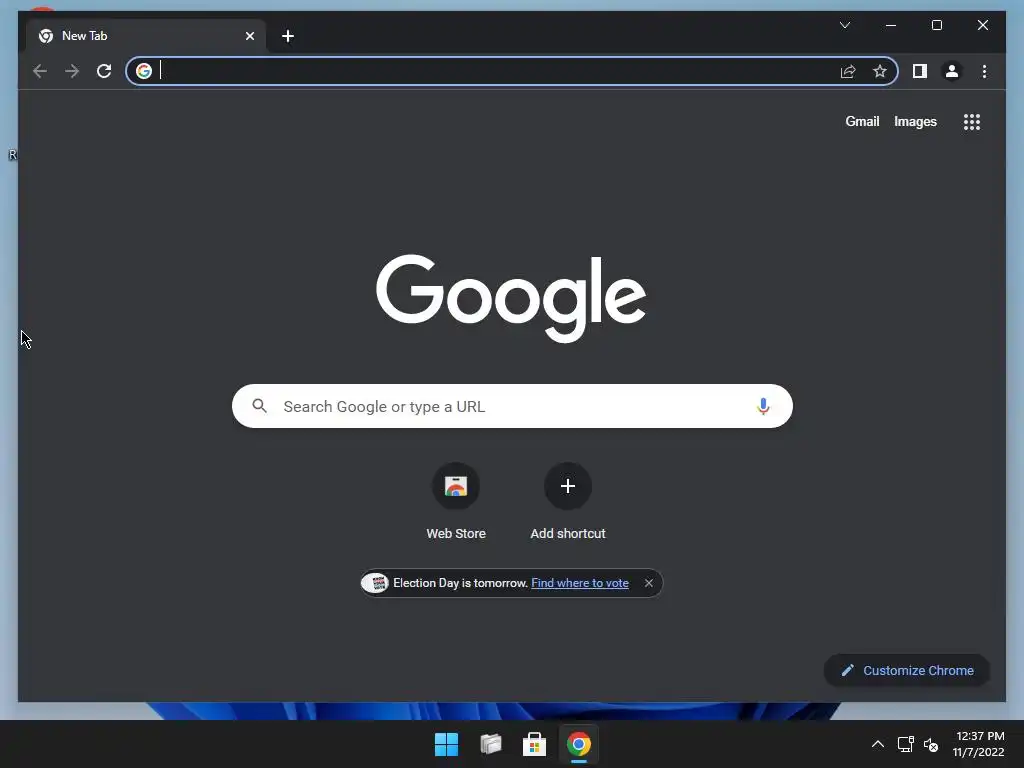Show hidden system tray icons
The width and height of the screenshot is (1024, 768).
coord(878,744)
